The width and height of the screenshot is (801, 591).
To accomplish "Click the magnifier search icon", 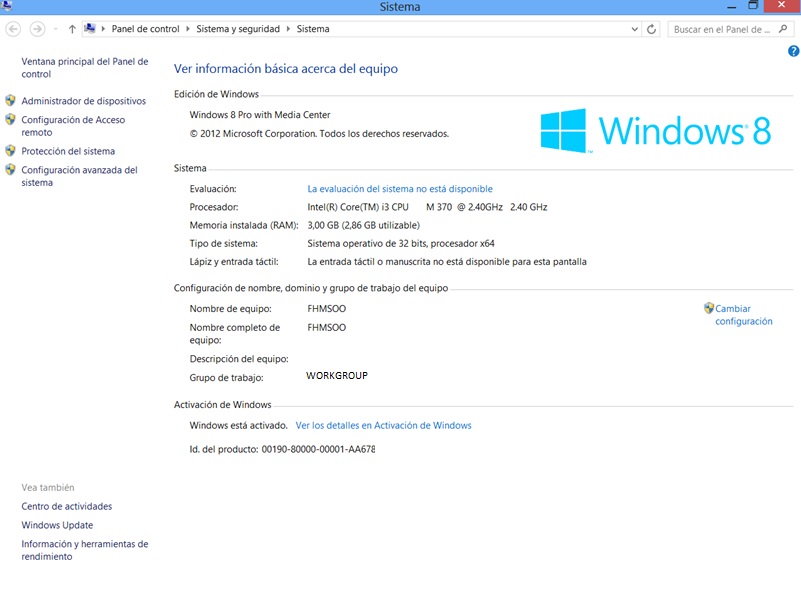I will click(x=783, y=29).
